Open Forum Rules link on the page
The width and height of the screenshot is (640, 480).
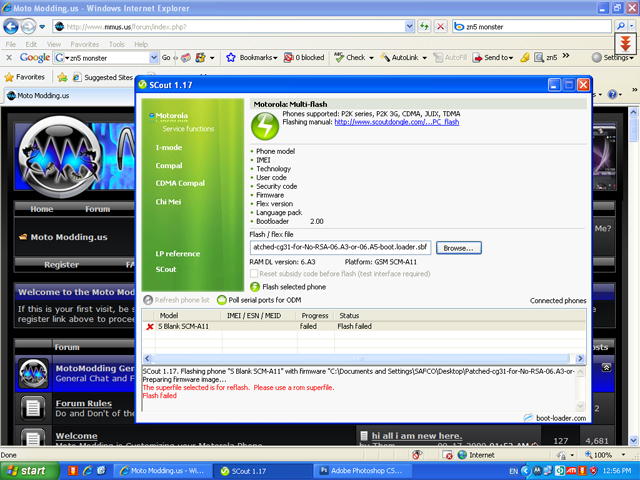pos(84,403)
